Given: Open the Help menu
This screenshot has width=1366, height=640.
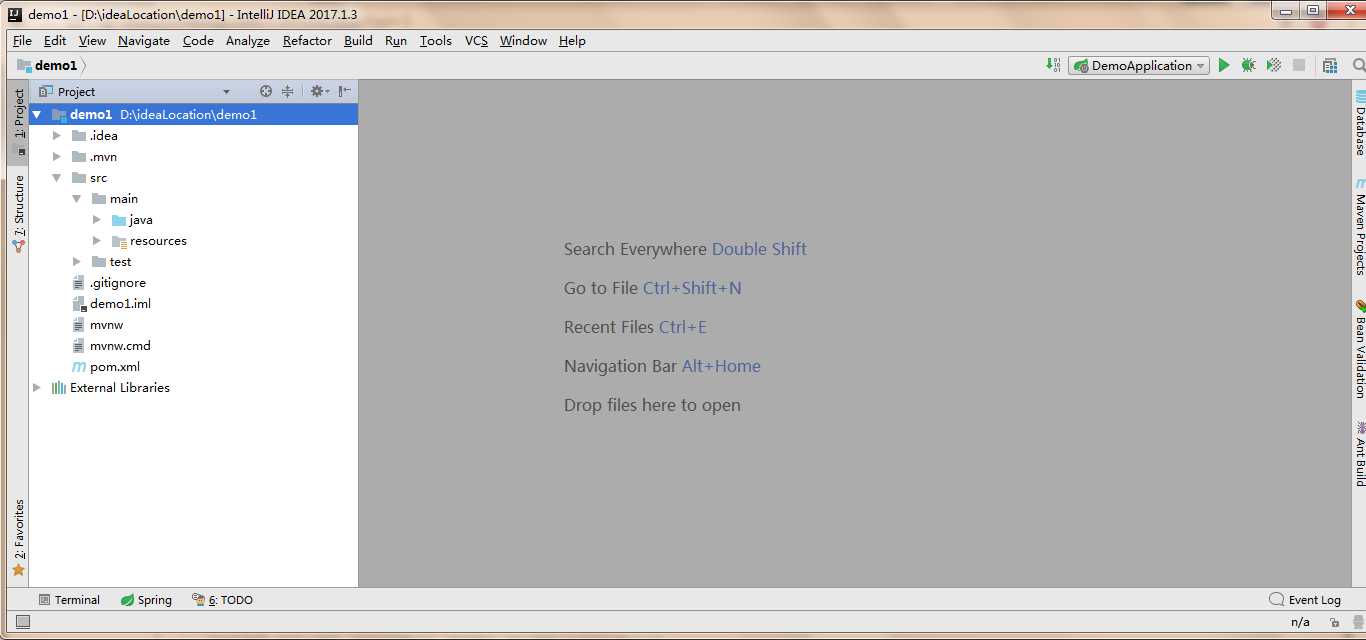Looking at the screenshot, I should tap(572, 41).
